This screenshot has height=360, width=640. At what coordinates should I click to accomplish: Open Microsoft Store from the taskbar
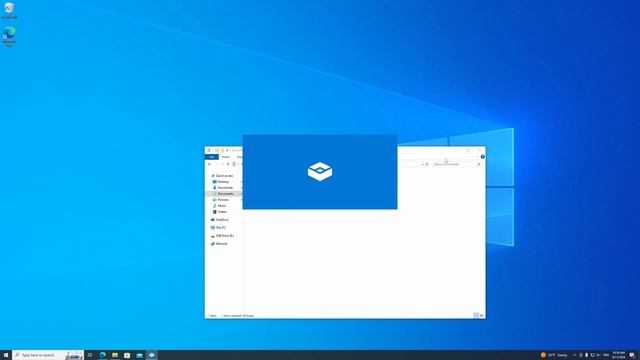[x=127, y=355]
